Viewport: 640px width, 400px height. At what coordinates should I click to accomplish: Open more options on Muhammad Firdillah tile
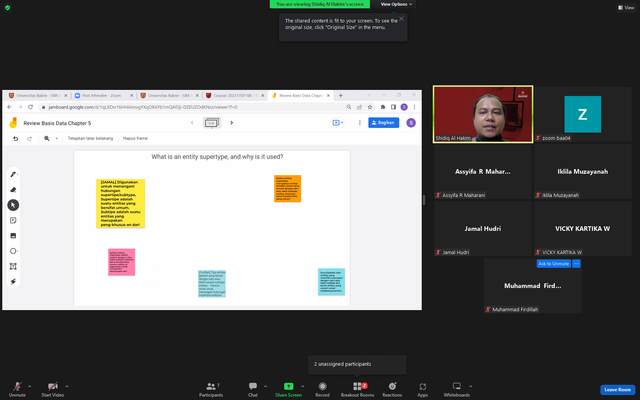[x=576, y=264]
